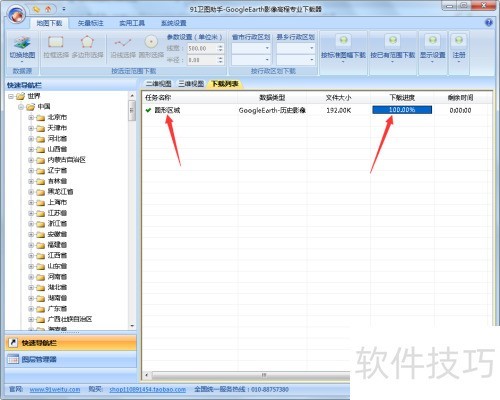Viewport: 500px width, 400px height.
Task: Expand the 天津市 tree node
Action: pos(31,128)
